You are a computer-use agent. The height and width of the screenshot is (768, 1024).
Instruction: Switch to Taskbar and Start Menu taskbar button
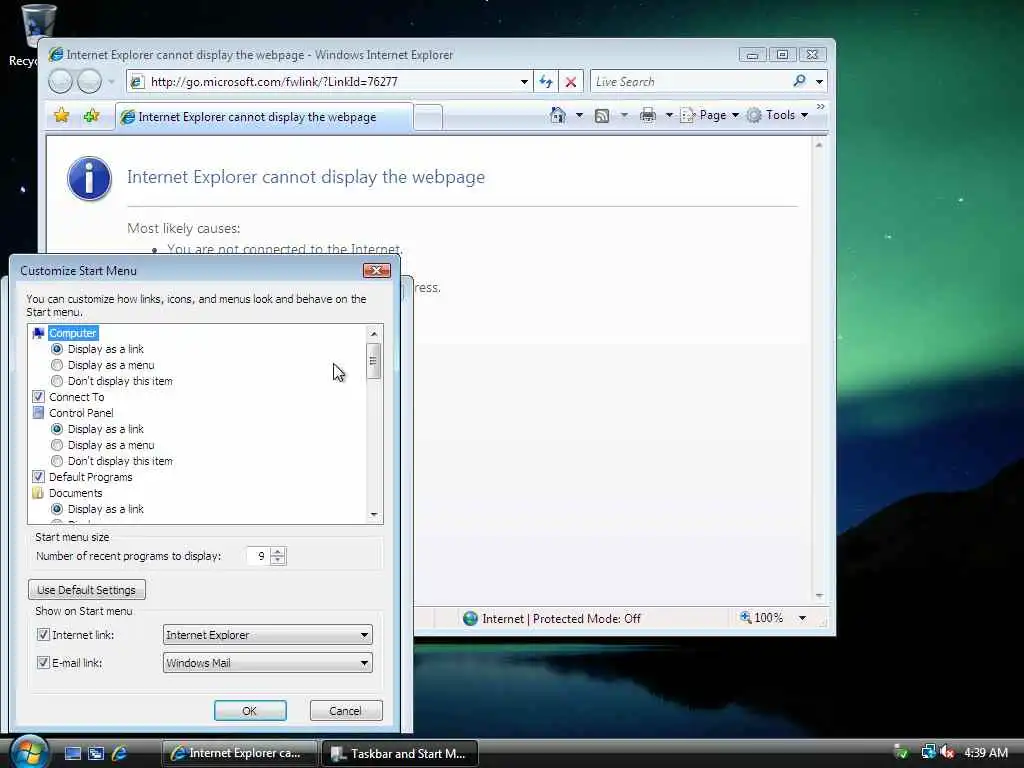400,754
